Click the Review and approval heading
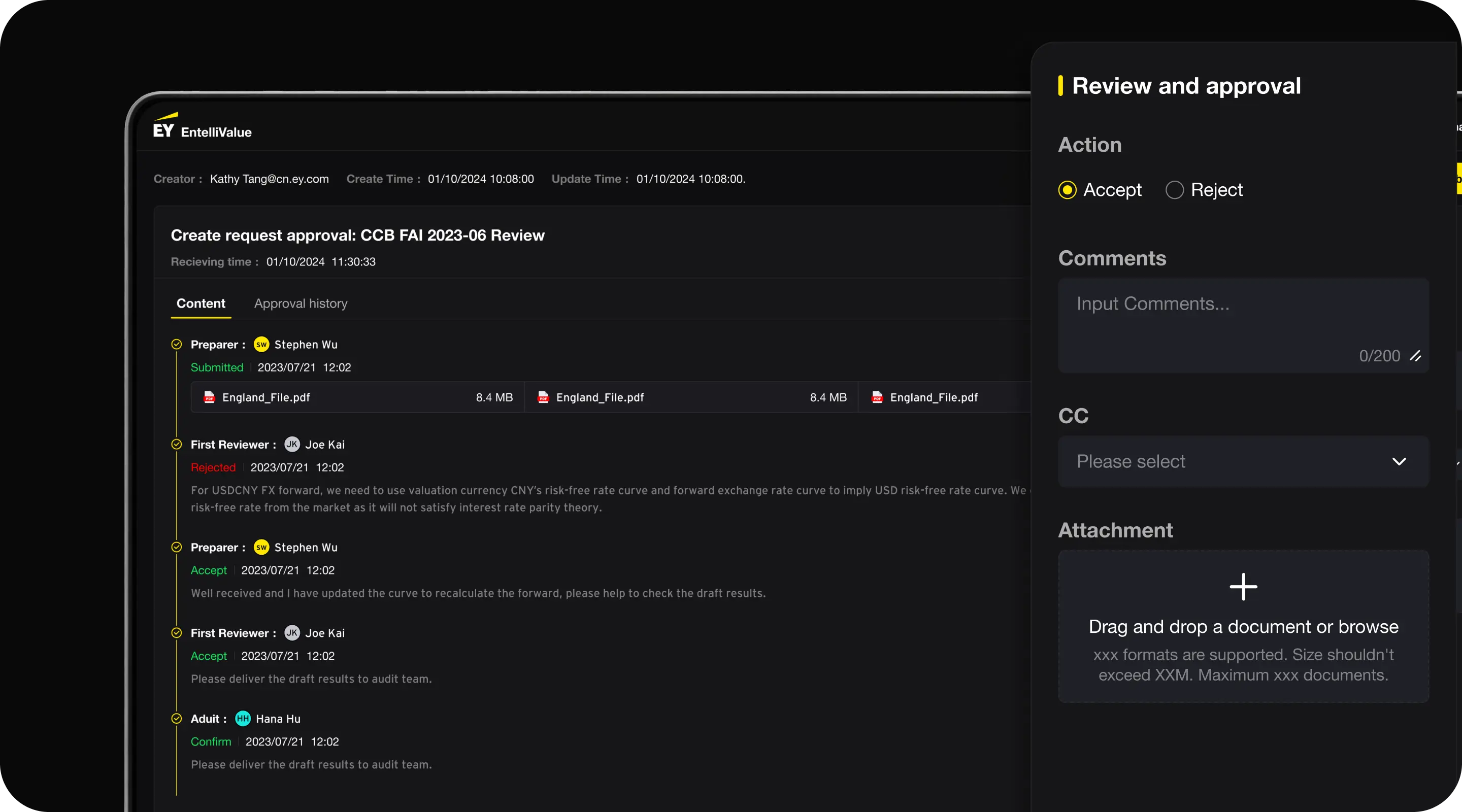 (1186, 86)
